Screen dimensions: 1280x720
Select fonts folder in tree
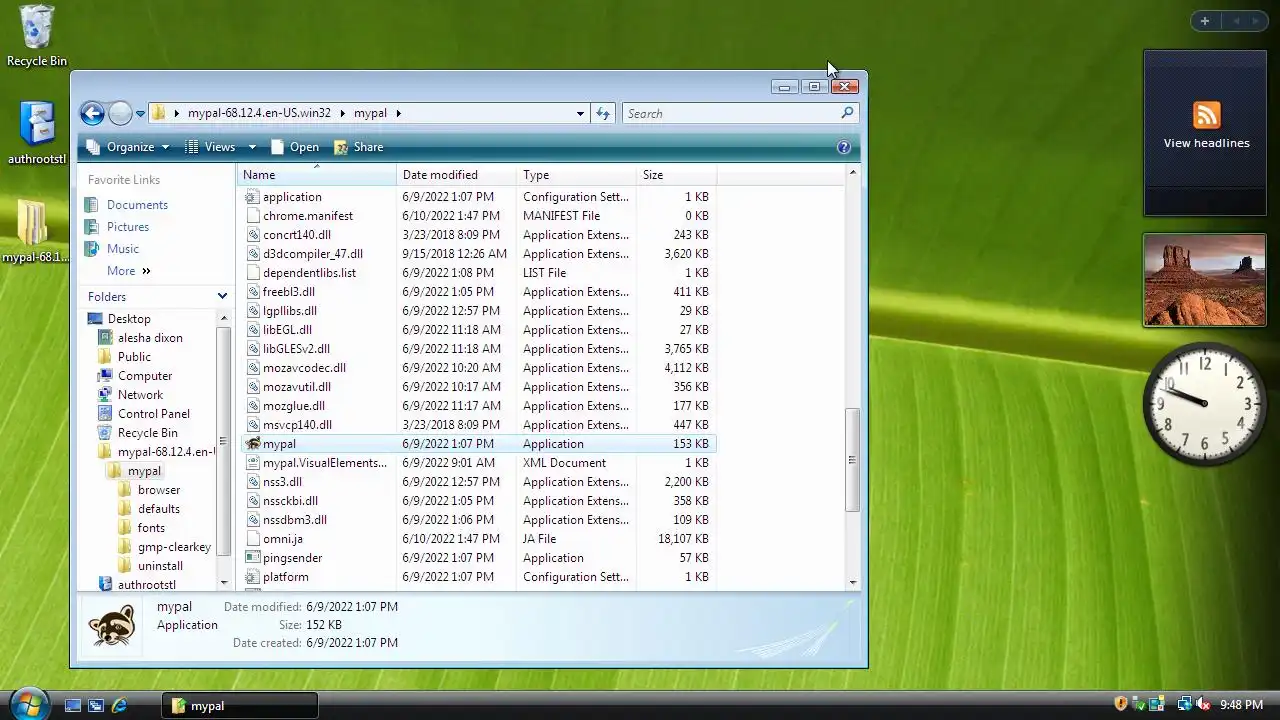[x=151, y=528]
